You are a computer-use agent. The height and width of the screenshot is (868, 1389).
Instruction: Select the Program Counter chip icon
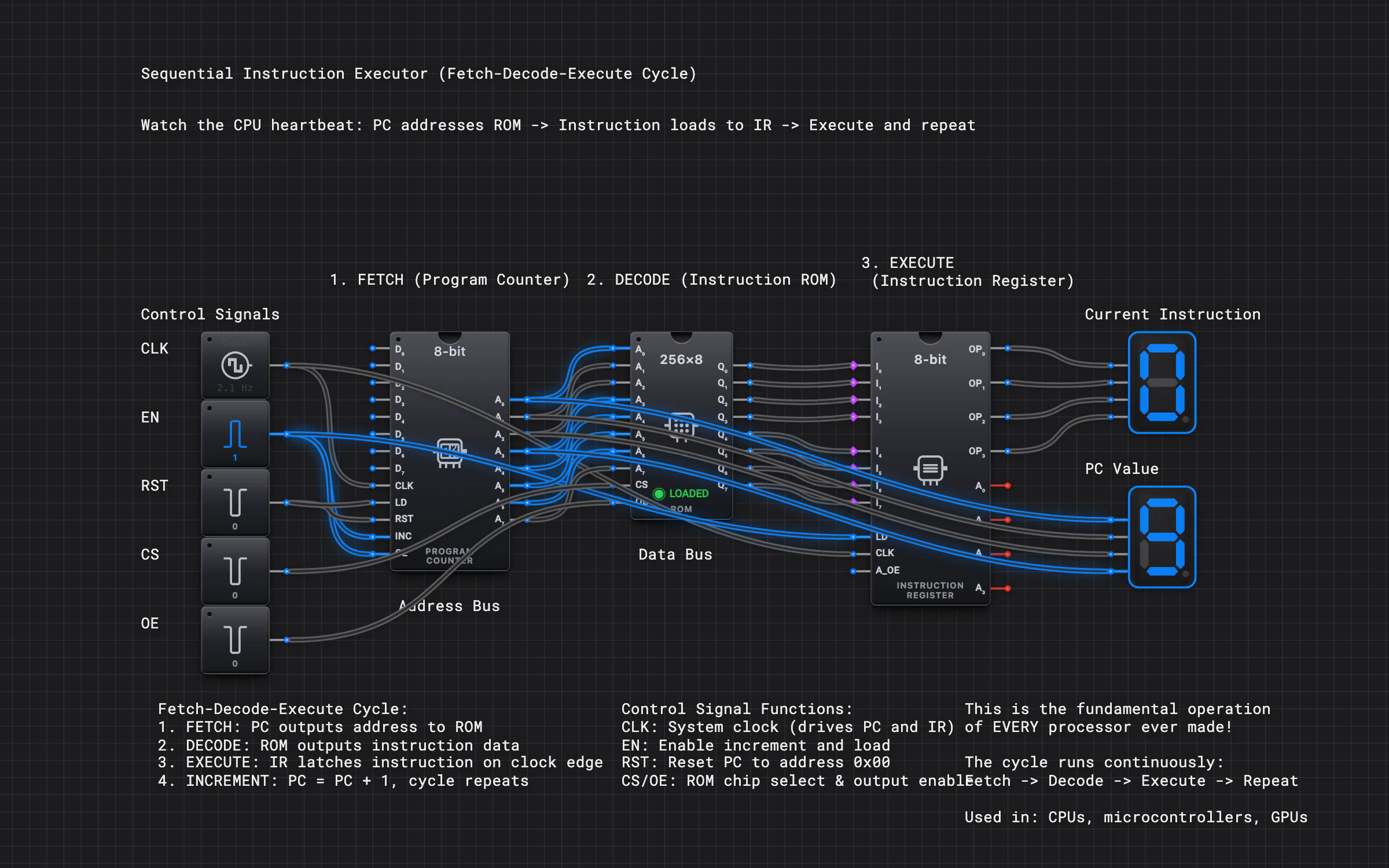tap(450, 453)
